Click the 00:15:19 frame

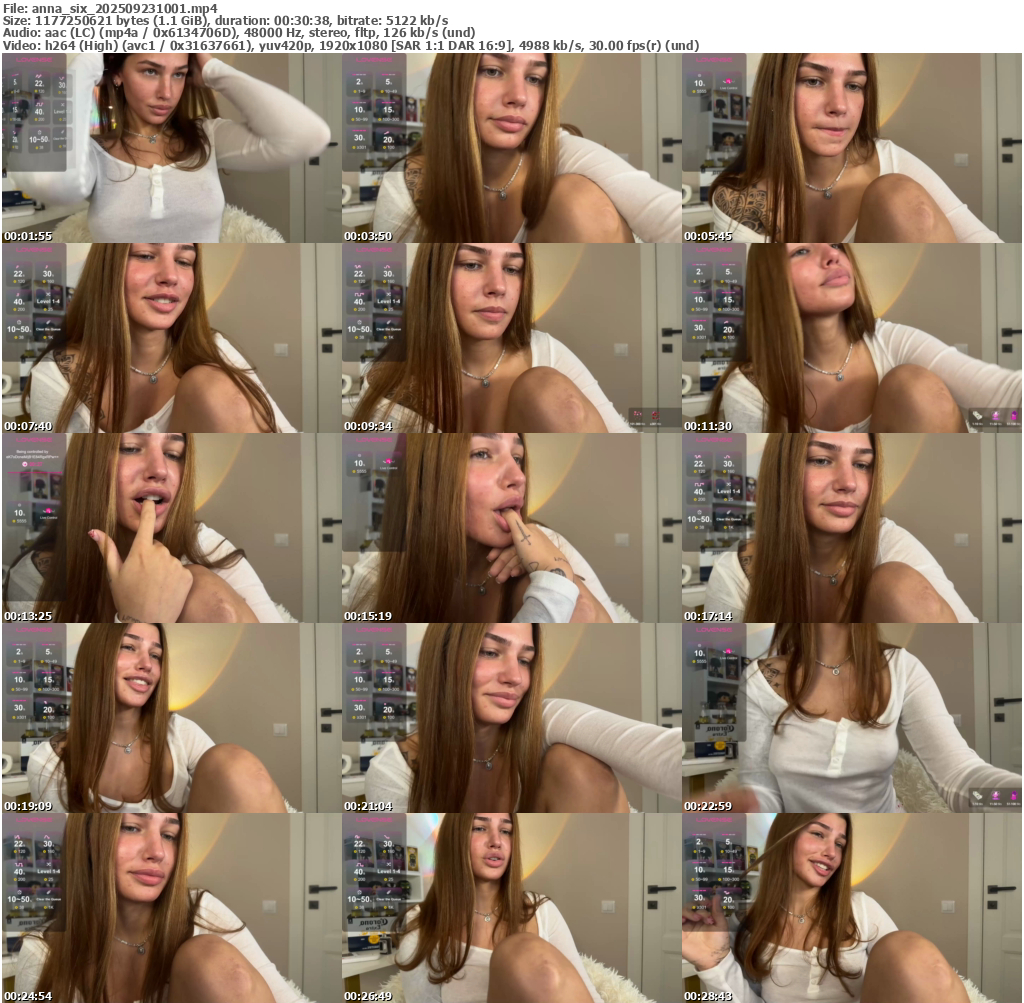511,528
